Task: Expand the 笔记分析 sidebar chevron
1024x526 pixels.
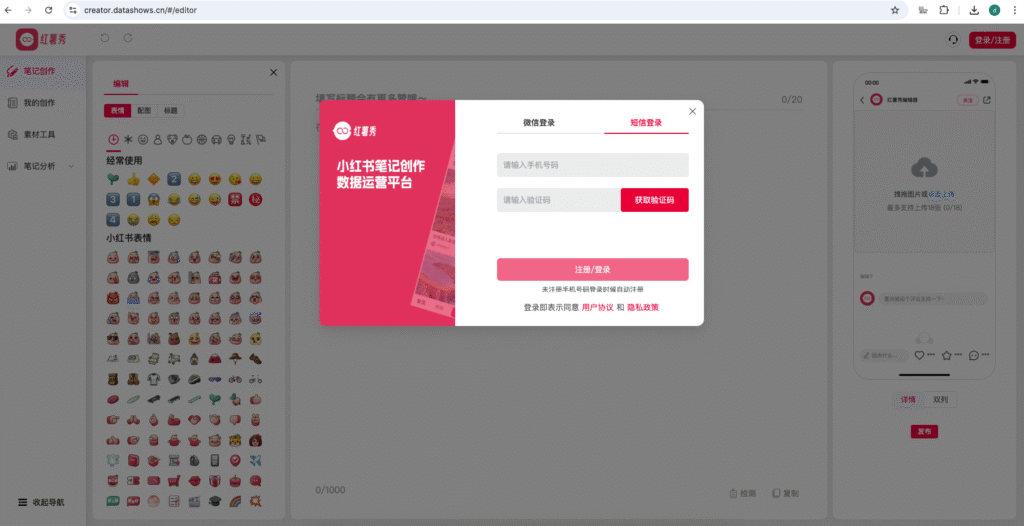Action: (71, 166)
